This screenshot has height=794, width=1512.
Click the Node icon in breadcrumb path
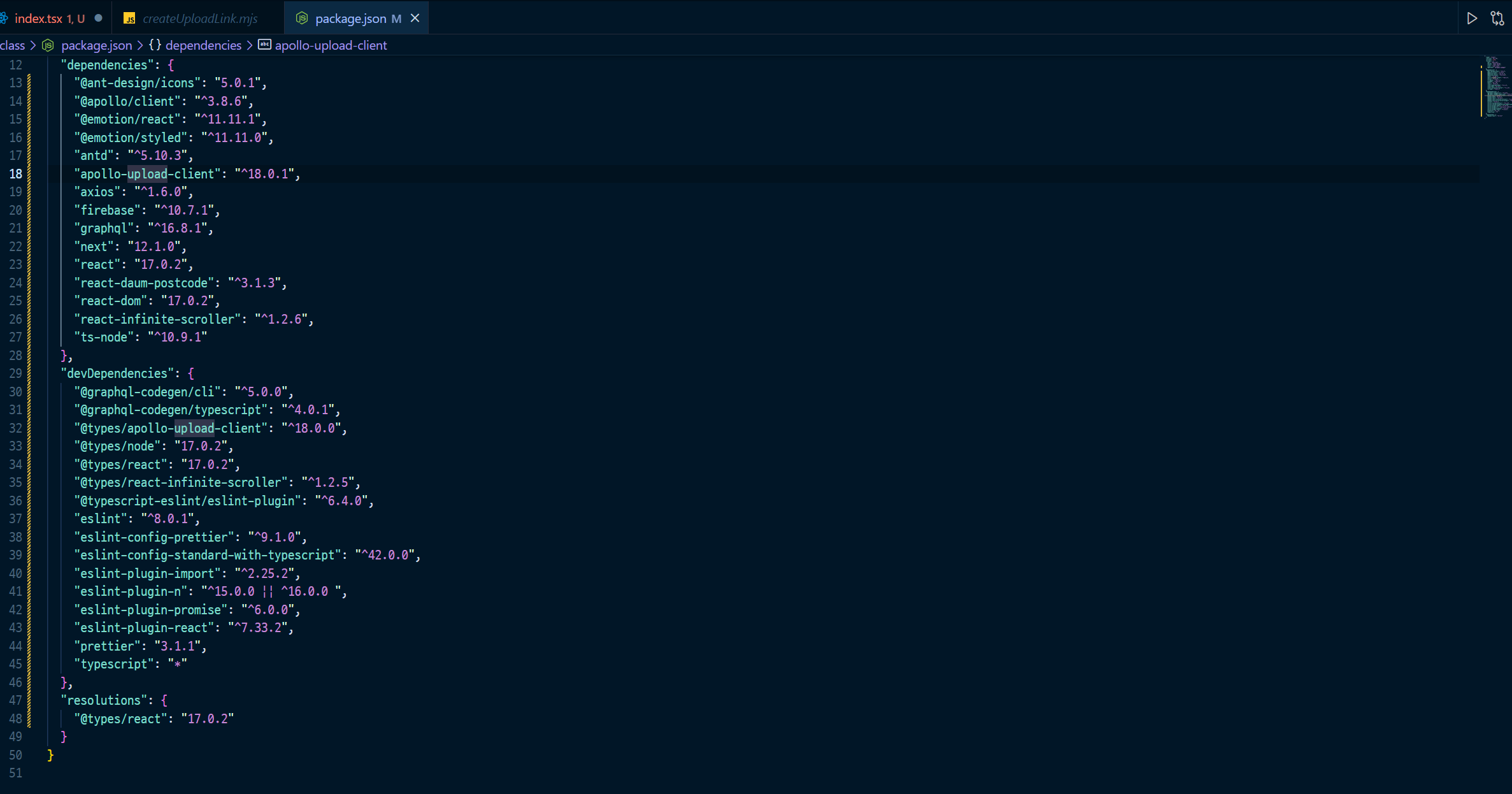(x=48, y=45)
